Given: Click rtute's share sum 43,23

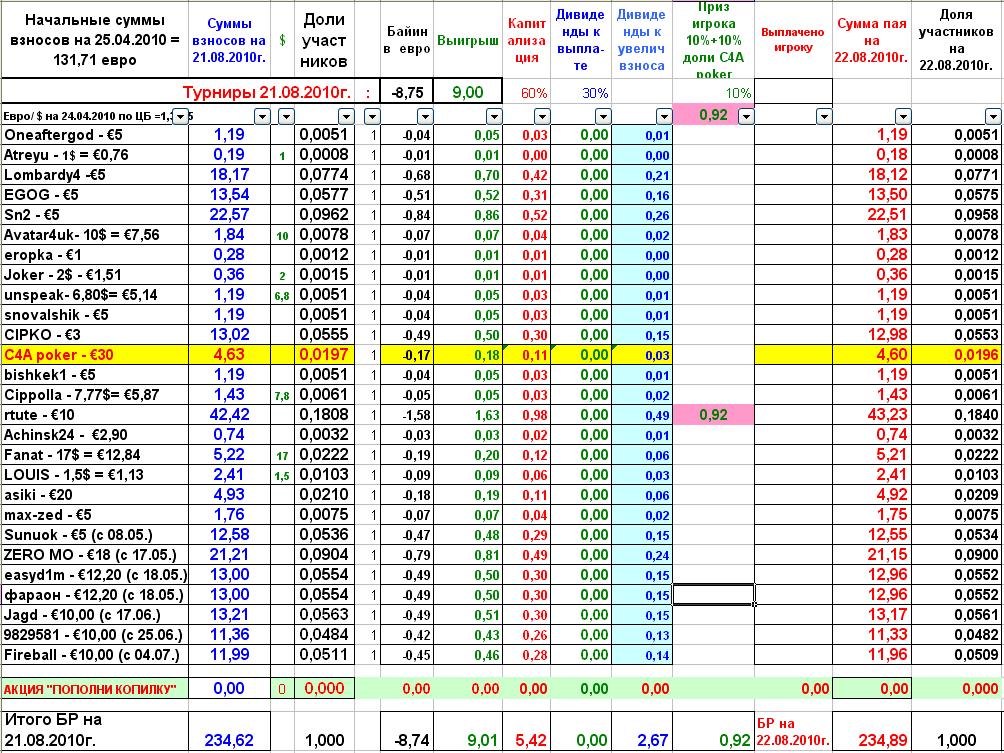Looking at the screenshot, I should 871,414.
